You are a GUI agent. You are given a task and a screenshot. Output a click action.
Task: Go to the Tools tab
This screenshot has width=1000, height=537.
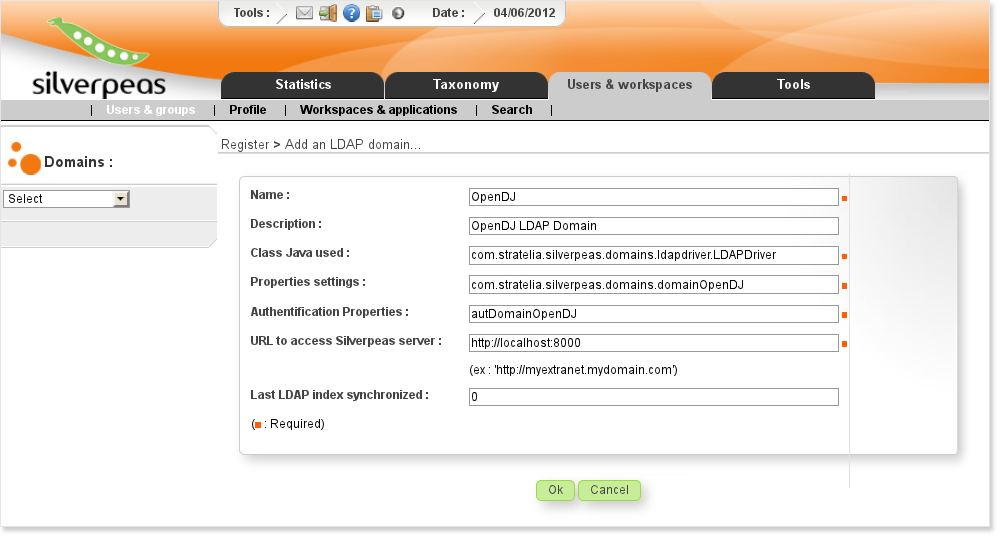(793, 85)
